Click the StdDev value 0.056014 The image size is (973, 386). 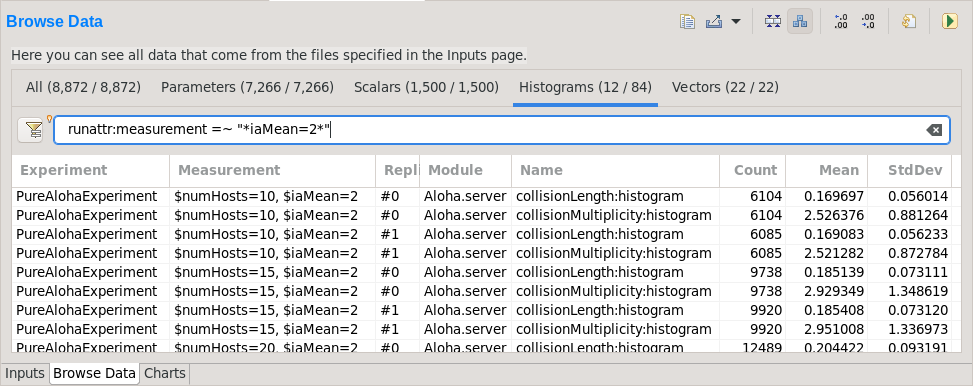(x=918, y=197)
